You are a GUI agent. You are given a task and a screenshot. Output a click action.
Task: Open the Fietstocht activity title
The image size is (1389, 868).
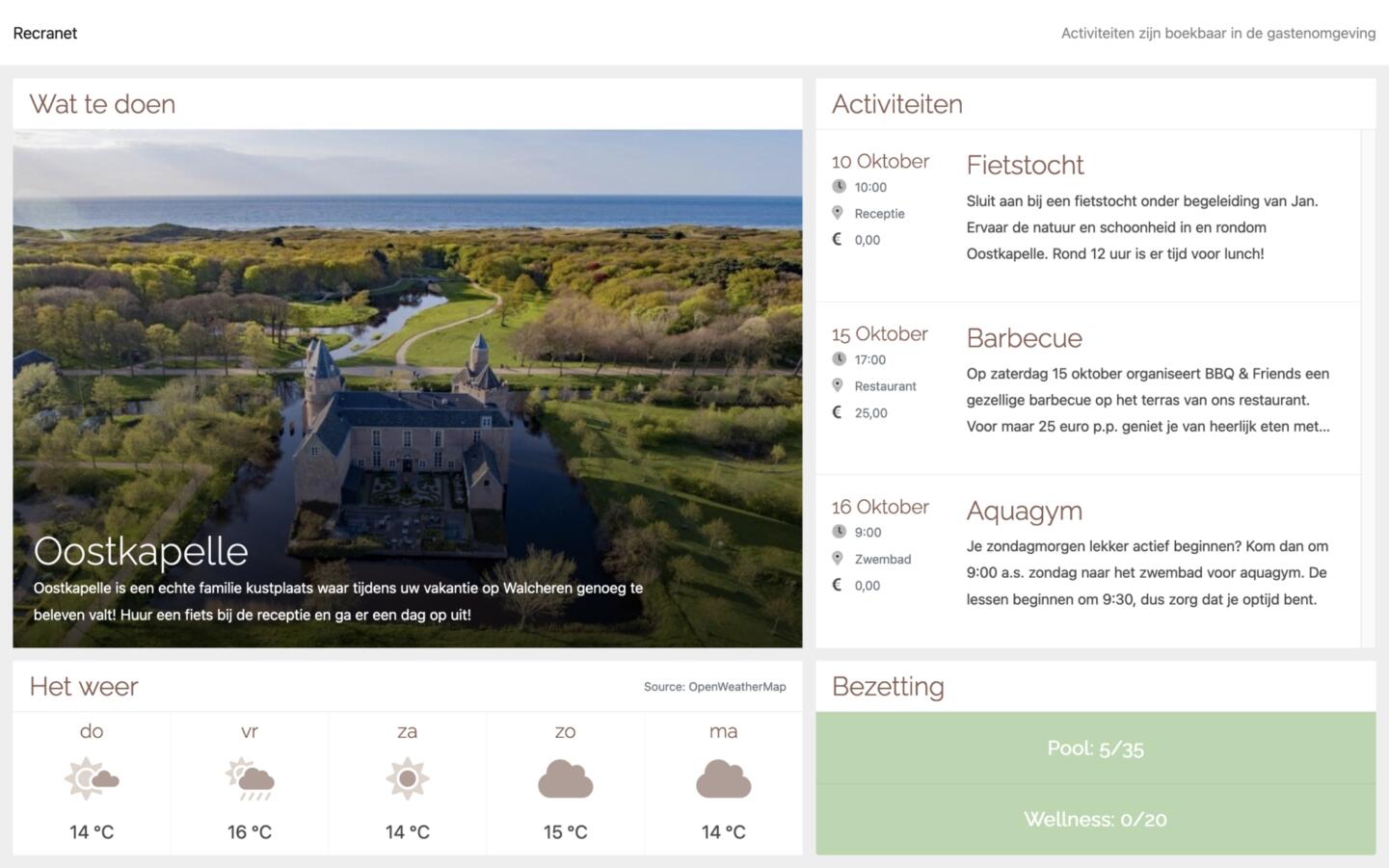pos(1025,165)
